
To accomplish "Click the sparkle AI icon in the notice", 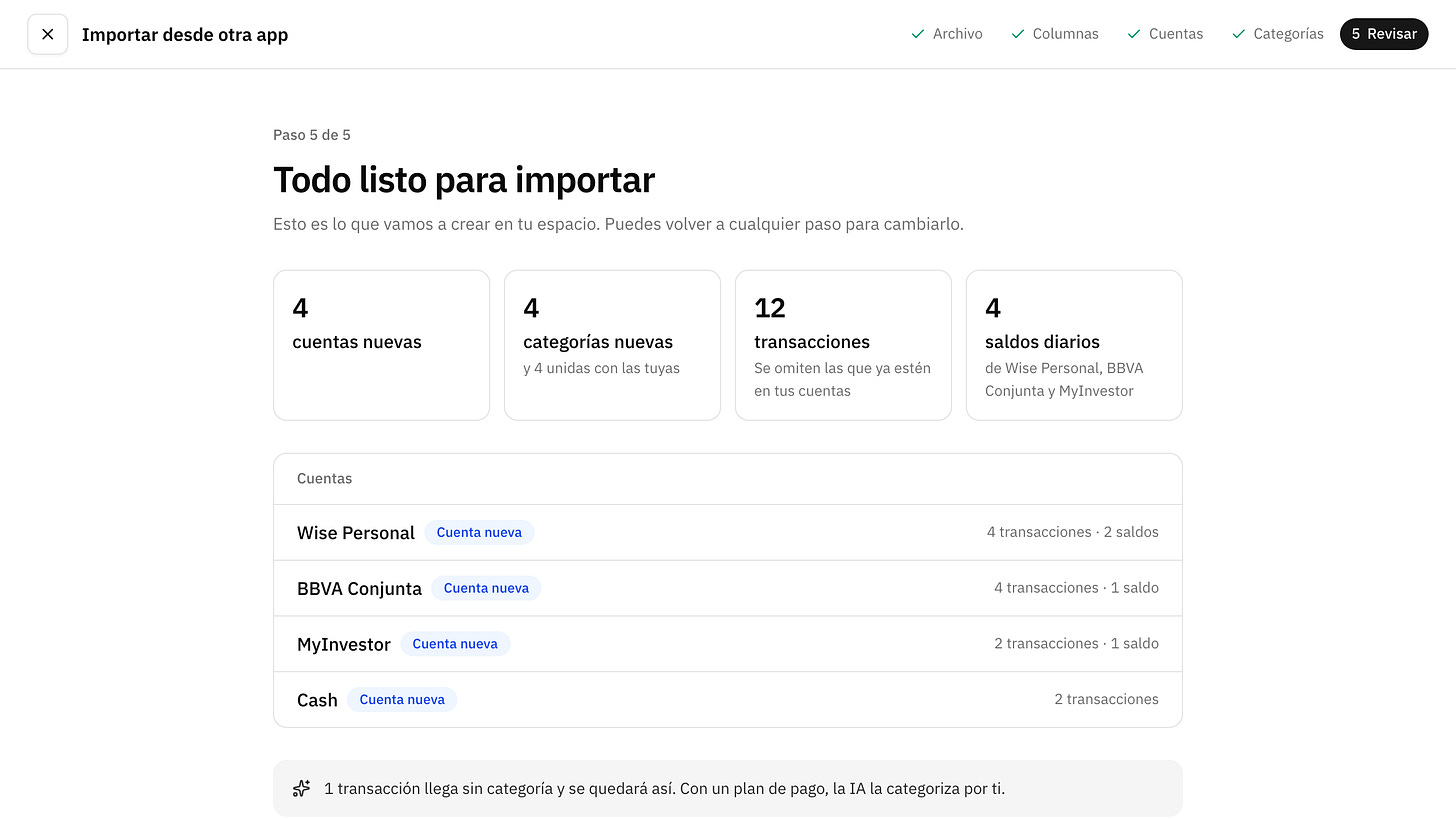I will pos(301,788).
